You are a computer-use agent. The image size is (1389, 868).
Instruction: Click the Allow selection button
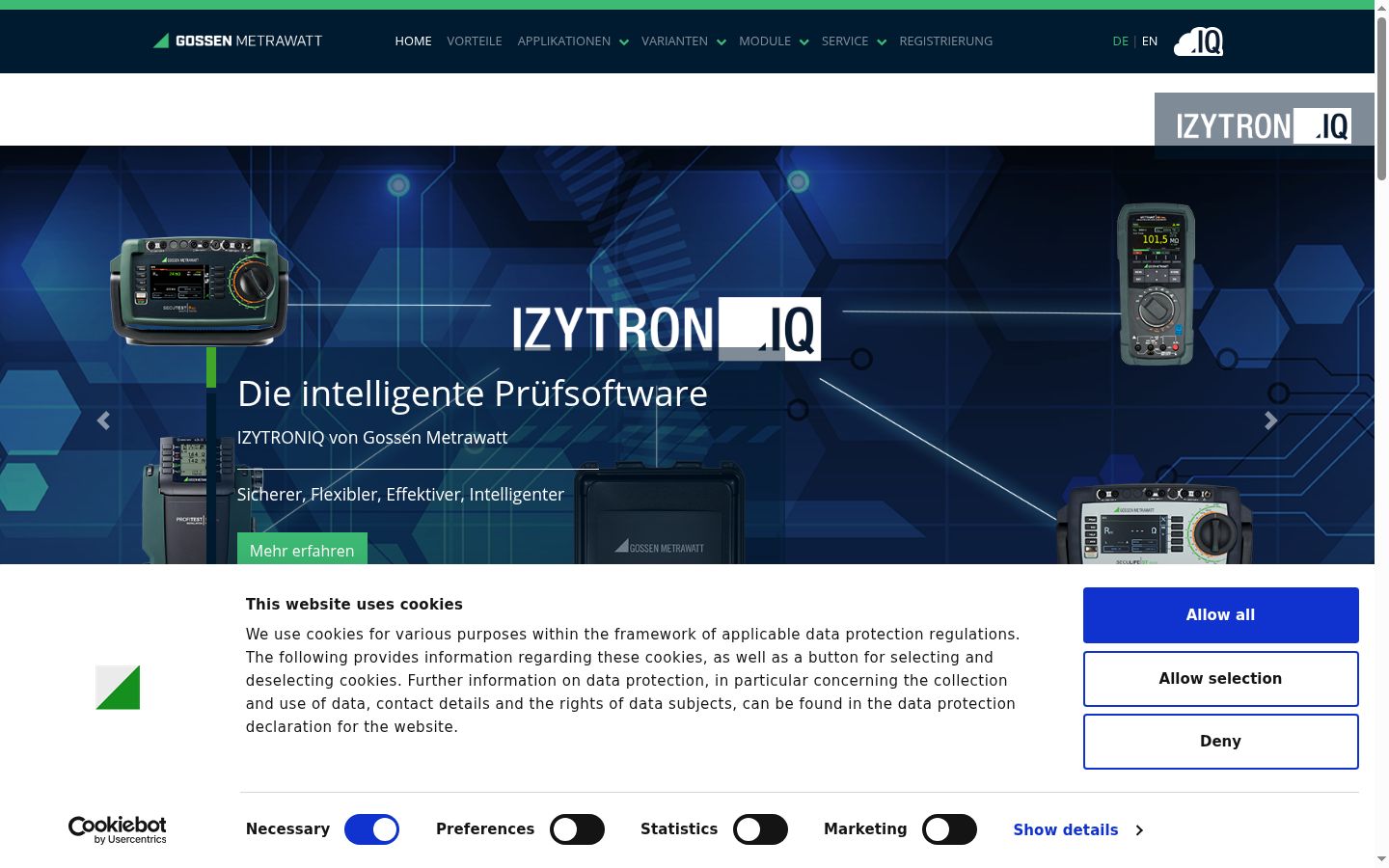tap(1220, 679)
